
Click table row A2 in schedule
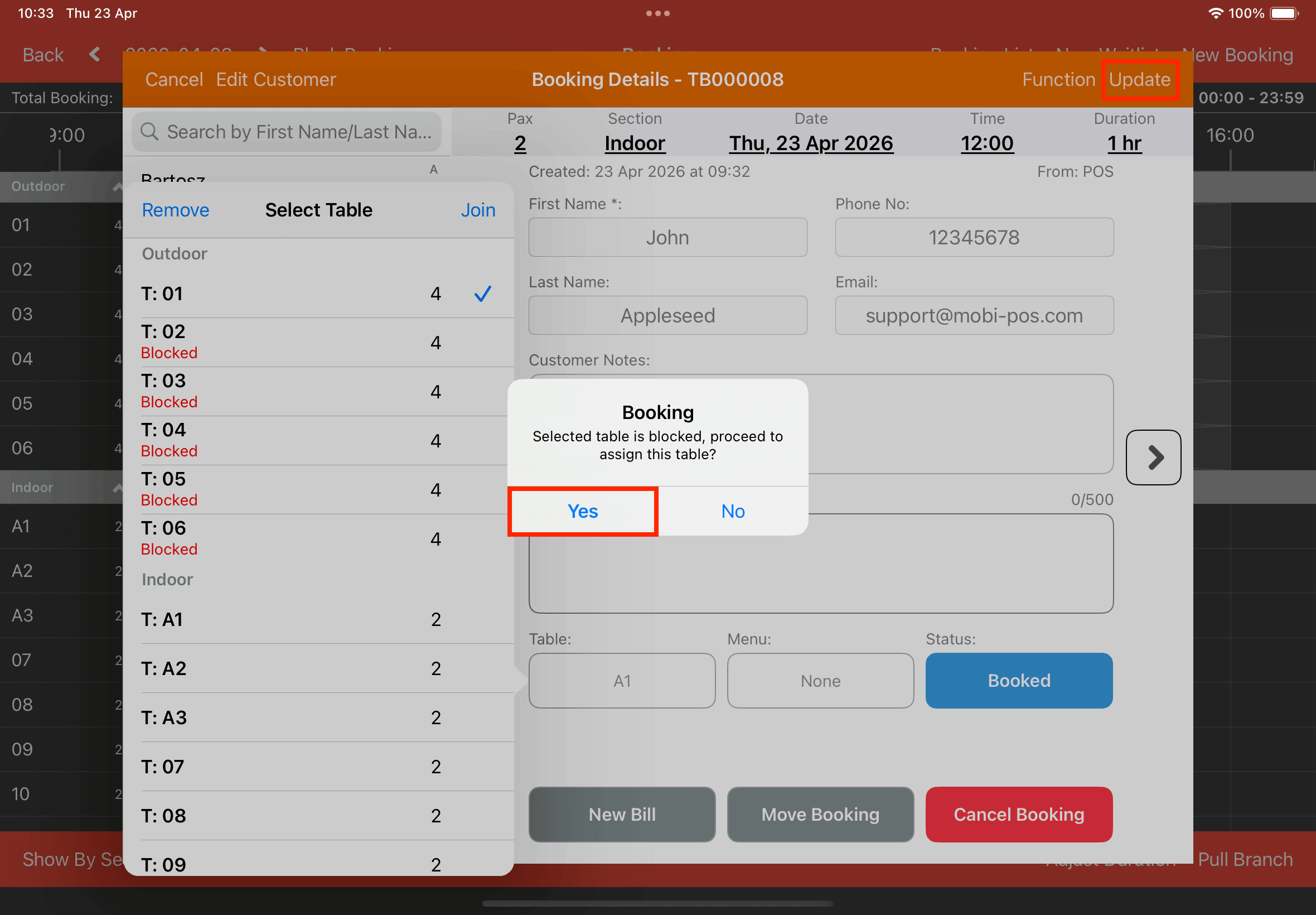(61, 570)
